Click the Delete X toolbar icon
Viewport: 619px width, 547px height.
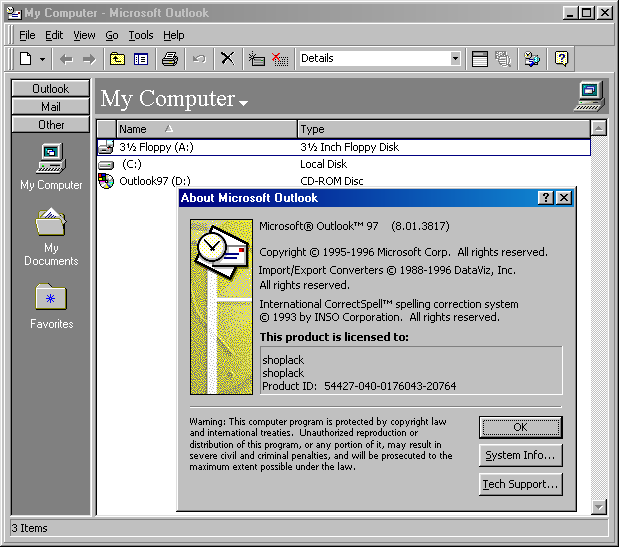227,59
